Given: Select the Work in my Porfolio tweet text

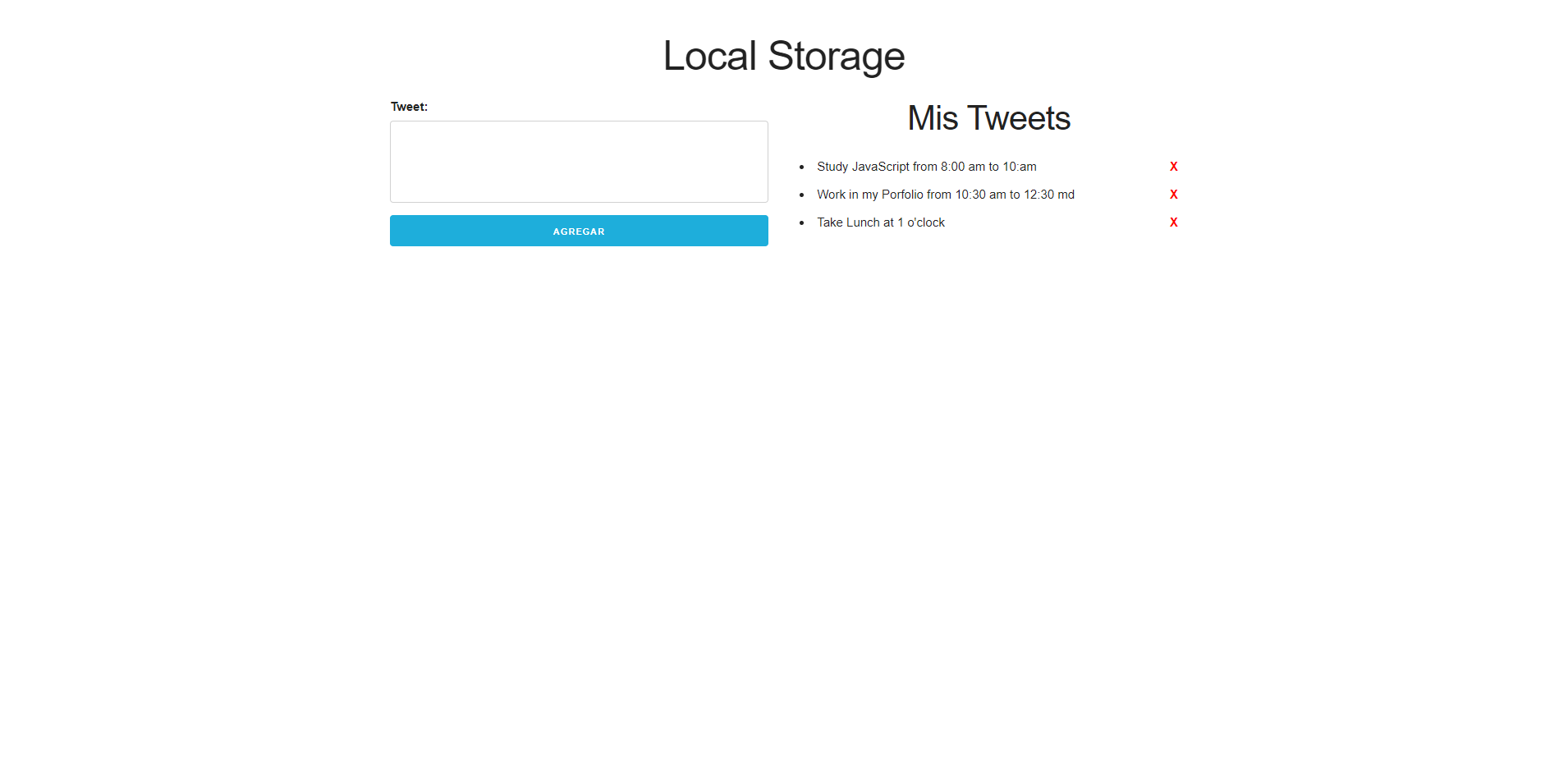Looking at the screenshot, I should (945, 195).
